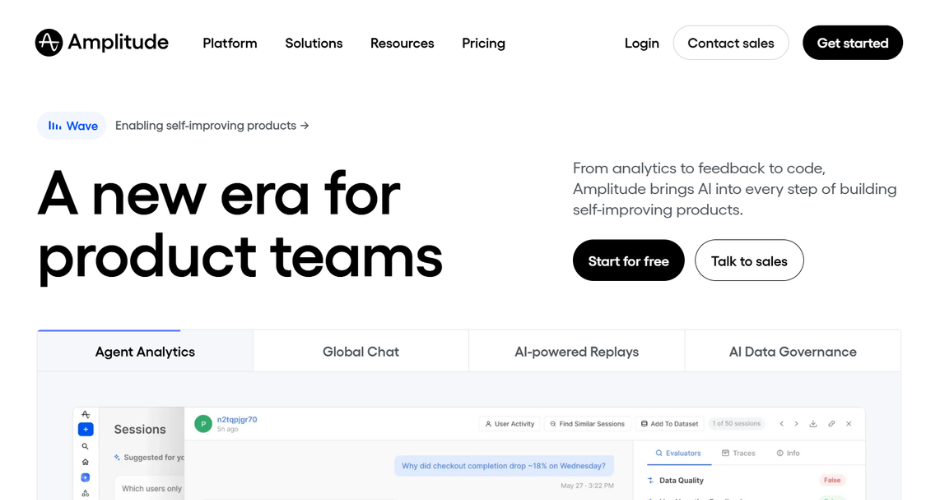Click the Start for free button
The width and height of the screenshot is (940, 500).
[x=628, y=260]
